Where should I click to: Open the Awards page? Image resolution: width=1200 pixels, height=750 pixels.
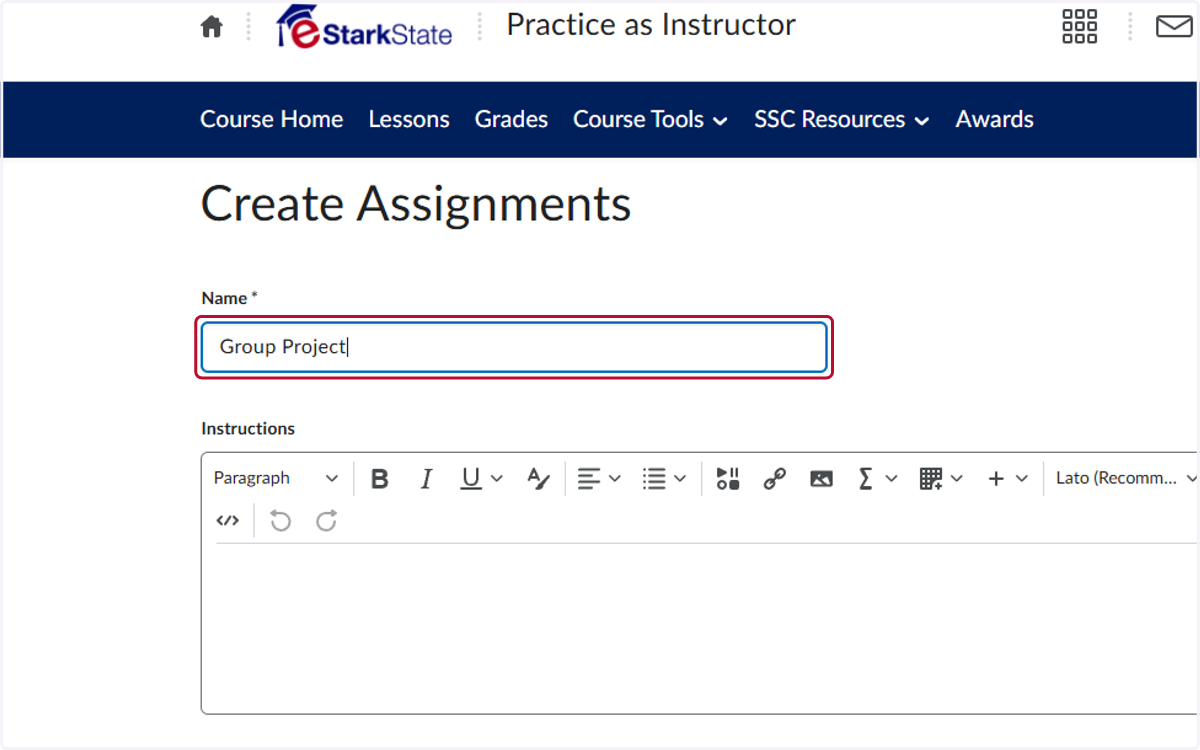coord(995,120)
